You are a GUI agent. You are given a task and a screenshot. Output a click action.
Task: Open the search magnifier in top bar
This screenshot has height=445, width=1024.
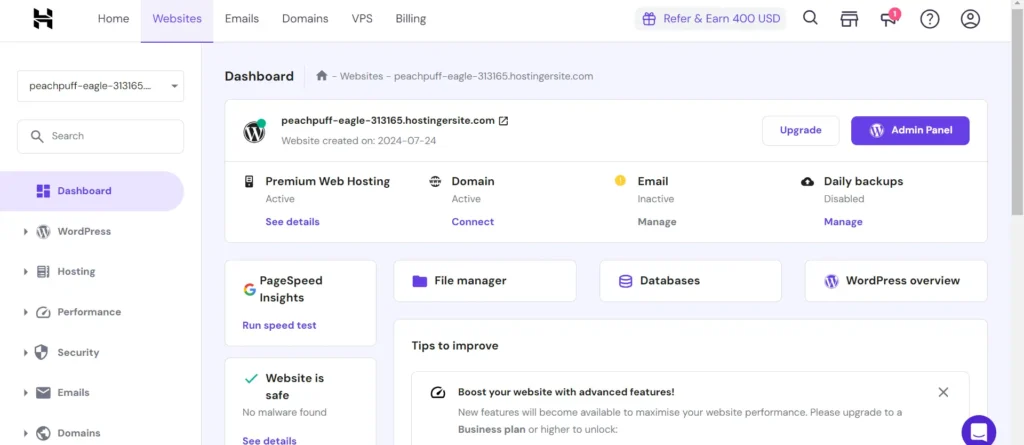pos(810,18)
